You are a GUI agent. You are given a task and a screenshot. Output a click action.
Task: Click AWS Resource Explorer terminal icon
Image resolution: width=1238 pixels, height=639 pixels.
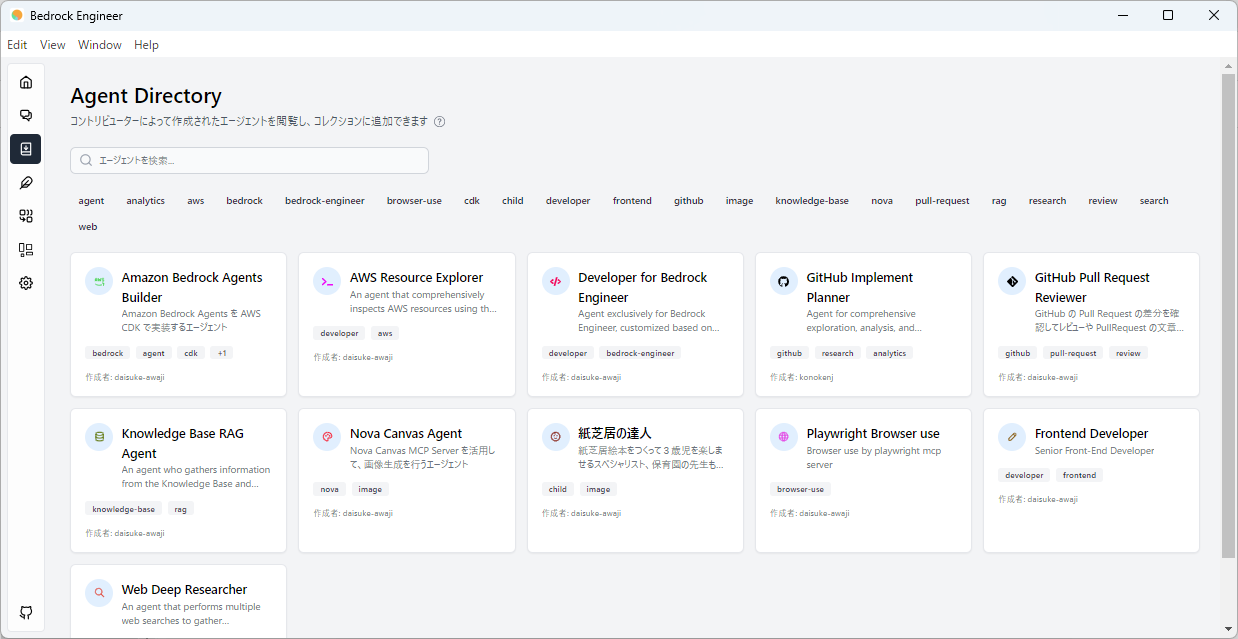coord(327,281)
